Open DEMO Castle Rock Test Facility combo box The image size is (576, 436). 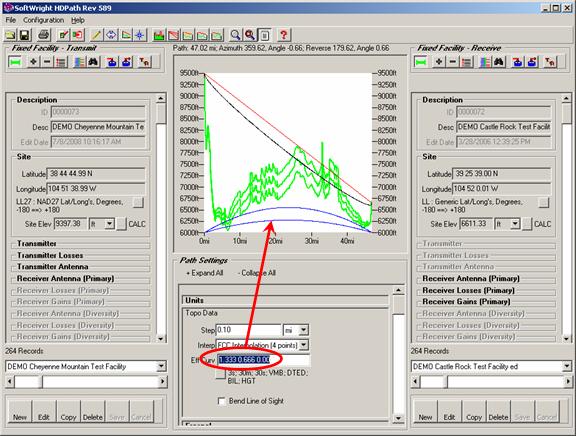click(x=566, y=367)
